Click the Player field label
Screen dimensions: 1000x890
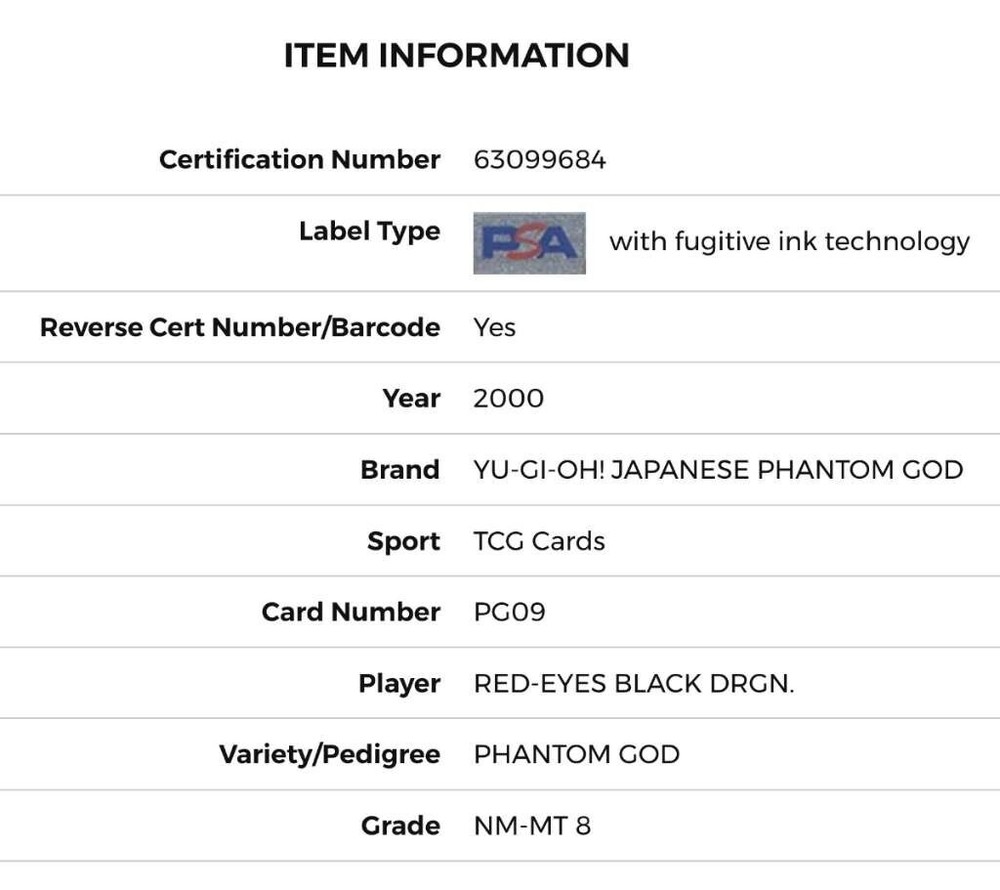point(399,684)
